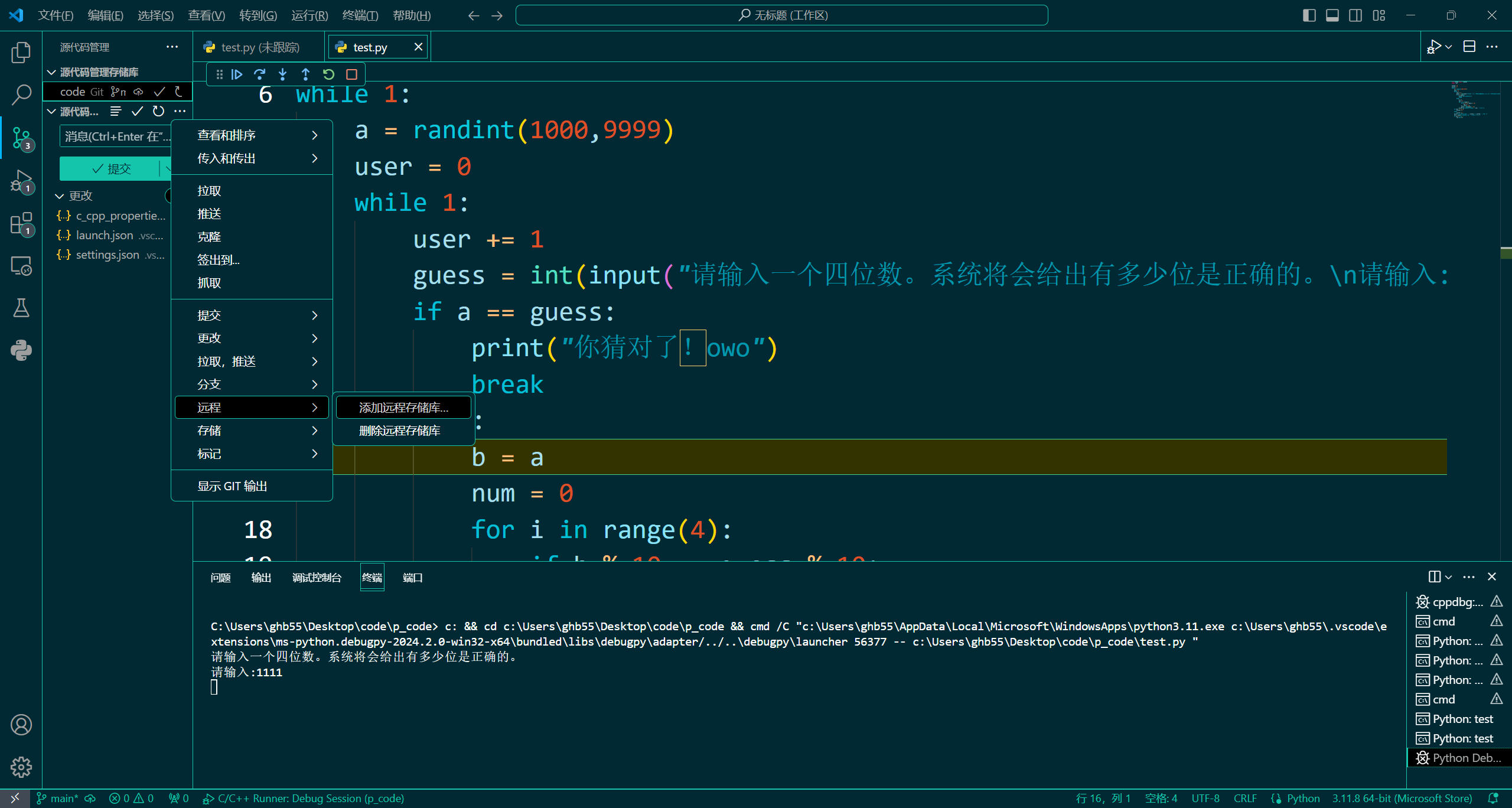Toggle primary sidebar layout button

(x=1309, y=15)
